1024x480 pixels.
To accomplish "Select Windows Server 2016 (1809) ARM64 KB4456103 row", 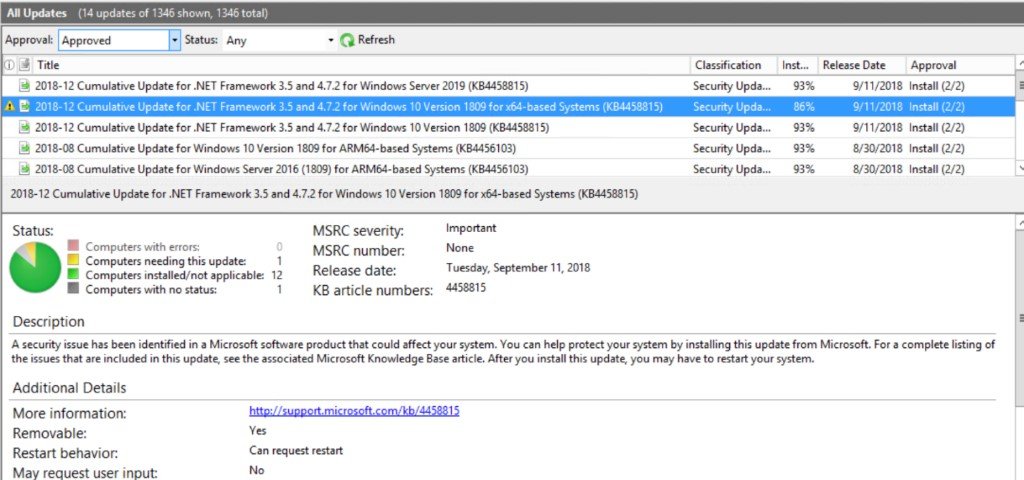I will [507, 168].
